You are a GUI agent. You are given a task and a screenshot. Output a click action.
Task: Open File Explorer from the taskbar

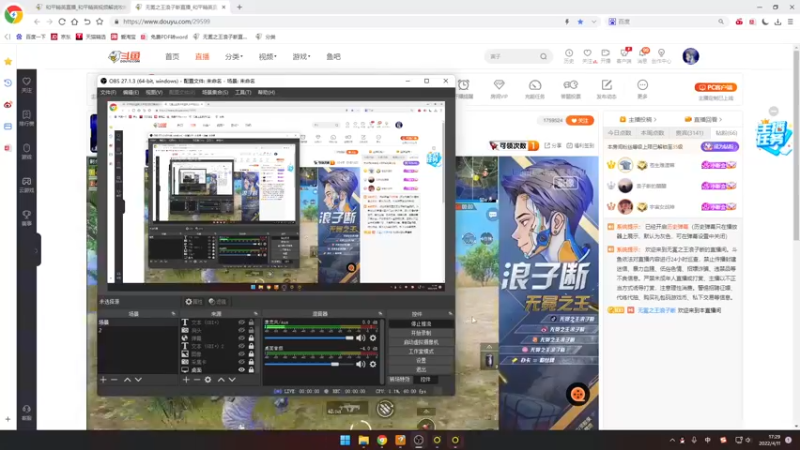point(363,440)
